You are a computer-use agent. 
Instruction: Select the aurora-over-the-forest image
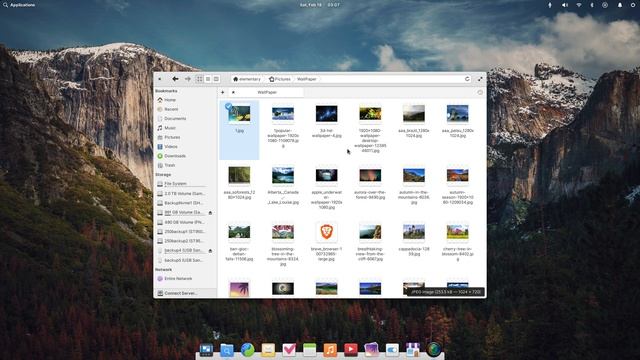(370, 176)
